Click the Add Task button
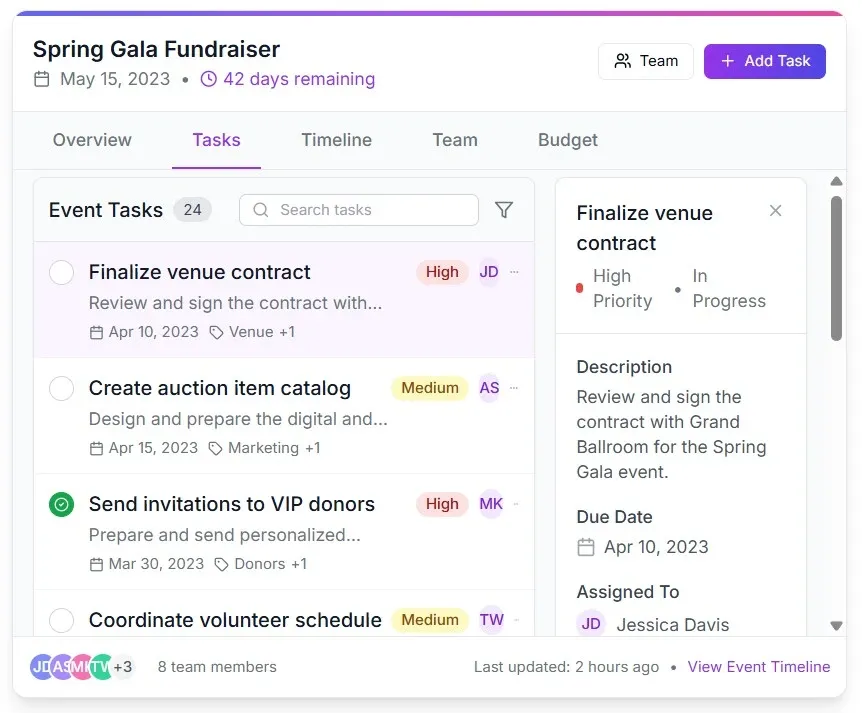The width and height of the screenshot is (862, 713). [764, 61]
